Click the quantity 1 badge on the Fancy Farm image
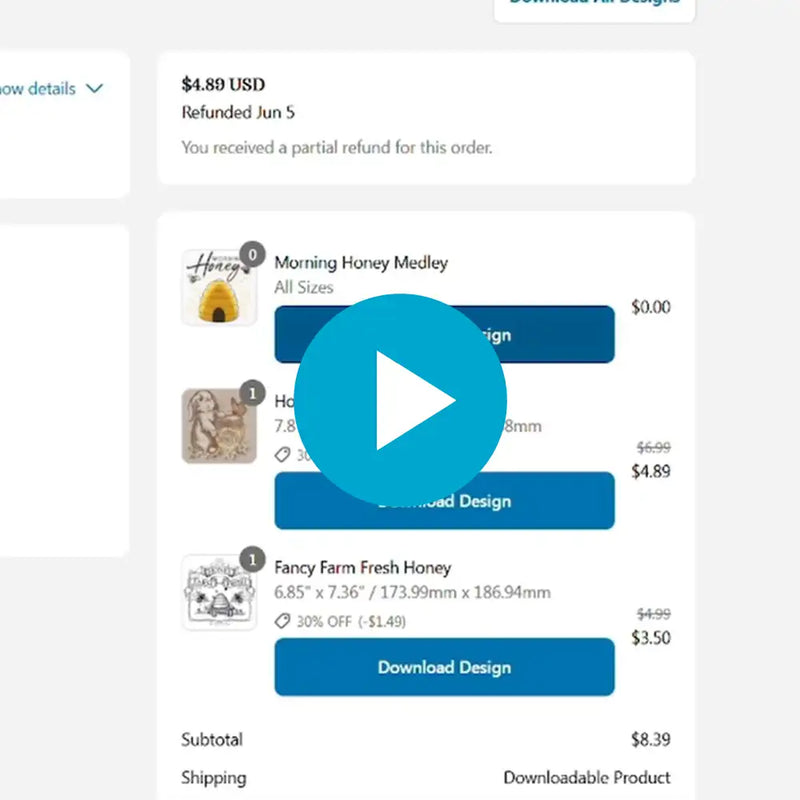This screenshot has width=800, height=800. point(252,559)
